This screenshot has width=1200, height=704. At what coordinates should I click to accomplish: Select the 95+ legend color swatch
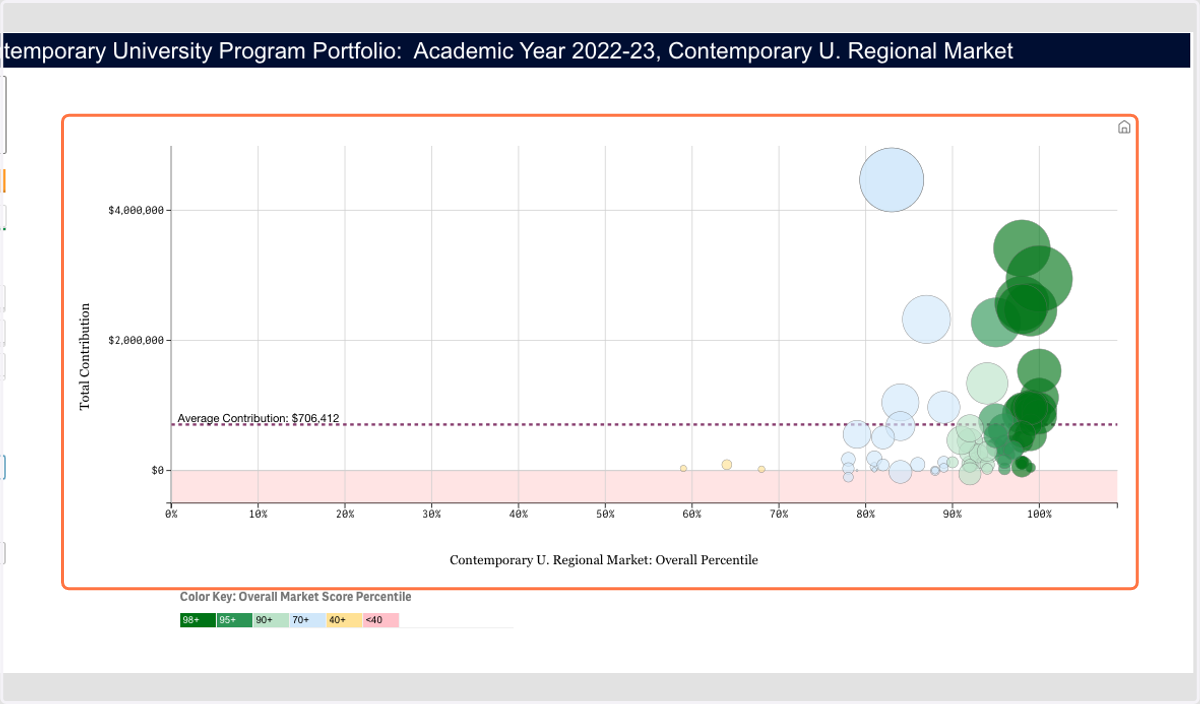[234, 620]
